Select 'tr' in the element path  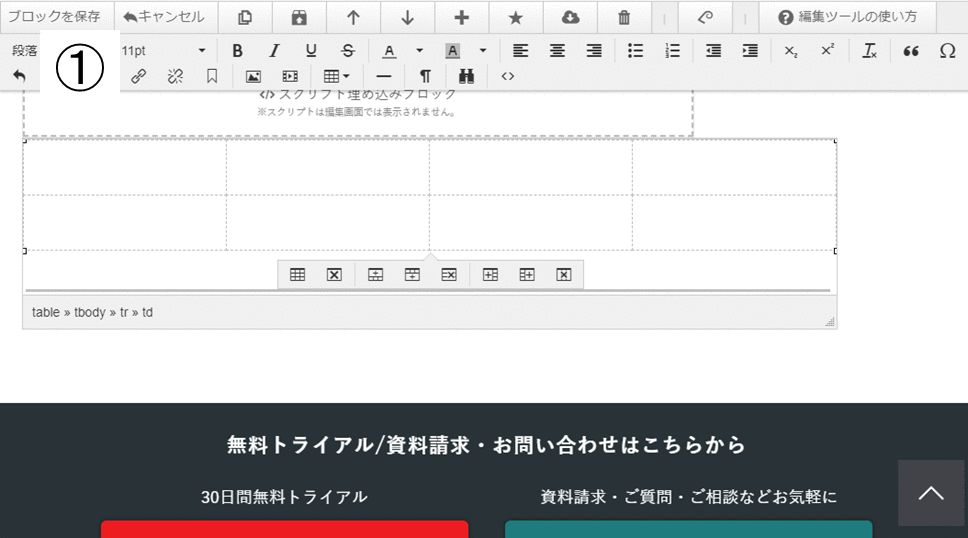(x=123, y=313)
